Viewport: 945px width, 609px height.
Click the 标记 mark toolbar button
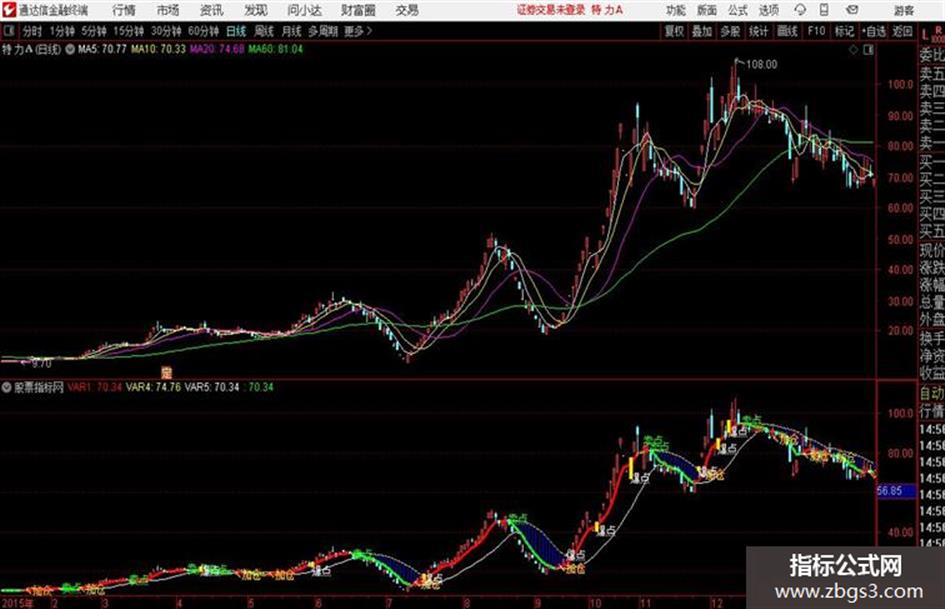[x=844, y=31]
